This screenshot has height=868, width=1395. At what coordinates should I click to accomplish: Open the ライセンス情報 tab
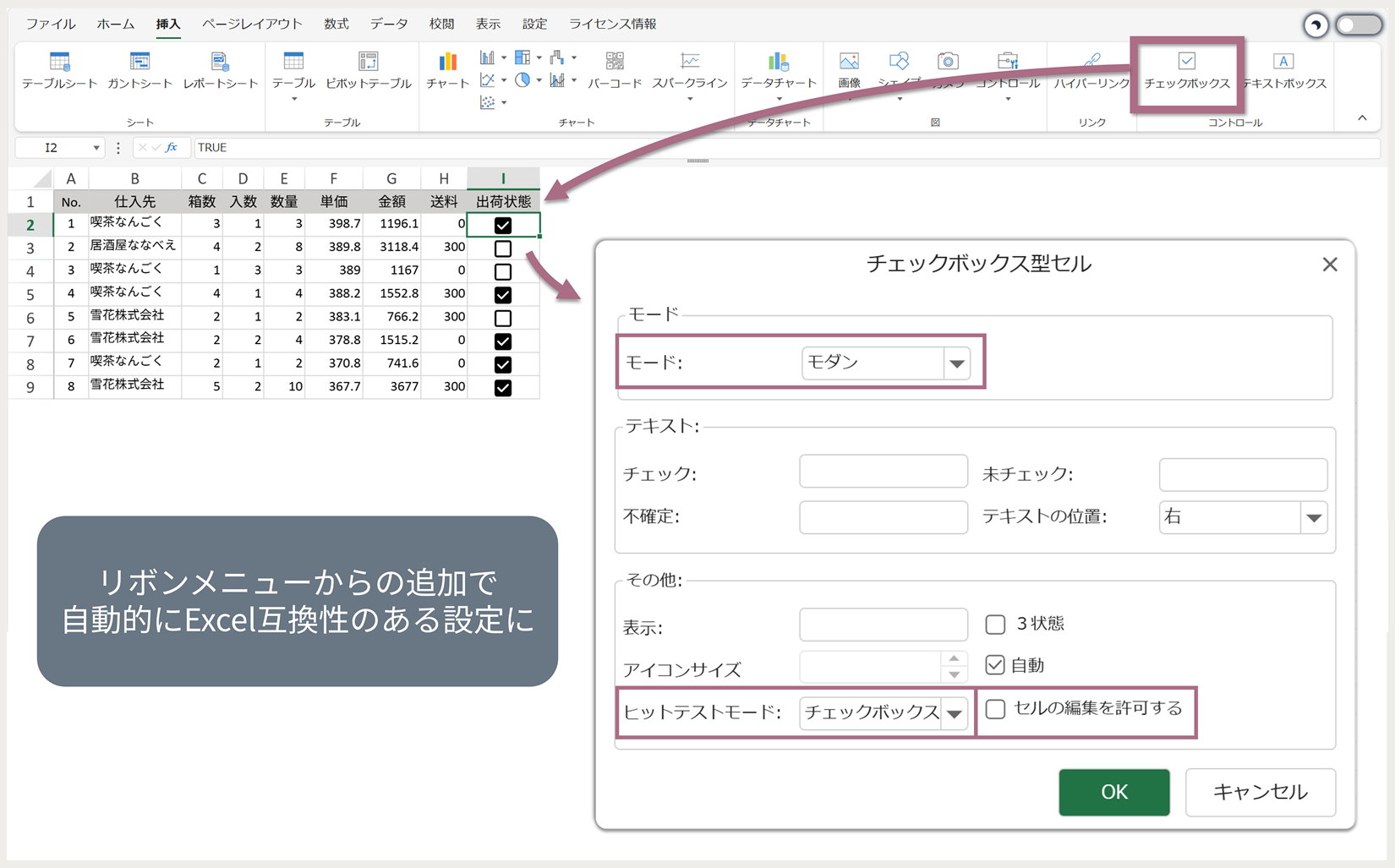(x=612, y=24)
